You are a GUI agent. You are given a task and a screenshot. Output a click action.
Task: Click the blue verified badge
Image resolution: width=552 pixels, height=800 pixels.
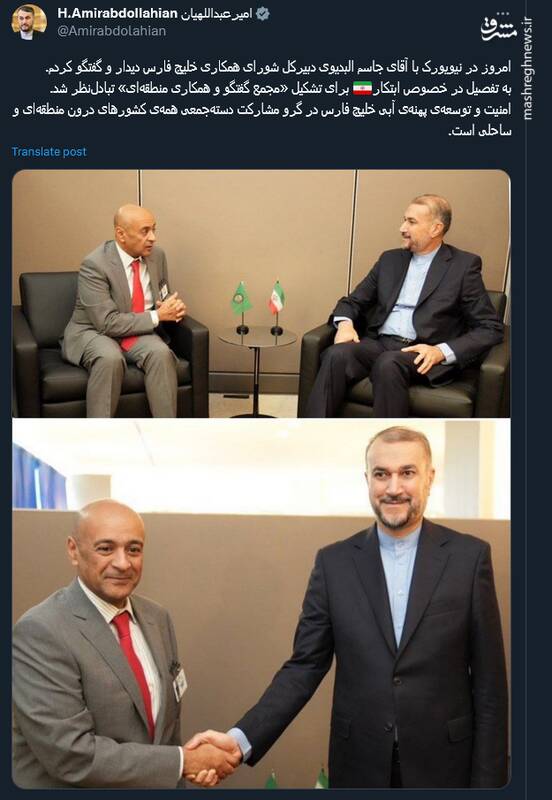[x=263, y=14]
